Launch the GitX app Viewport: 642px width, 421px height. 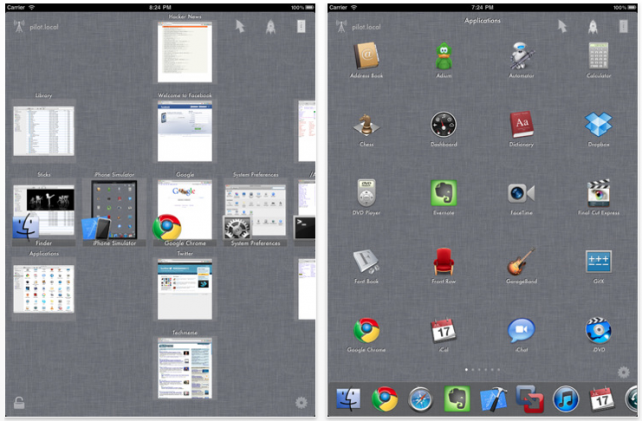(x=599, y=261)
